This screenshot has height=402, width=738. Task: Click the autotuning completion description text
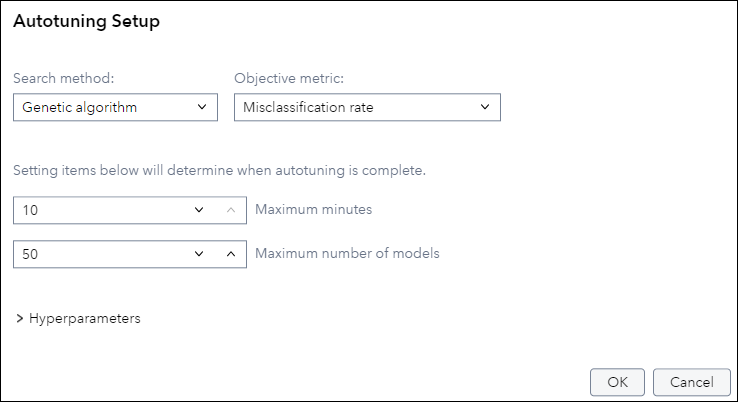220,170
